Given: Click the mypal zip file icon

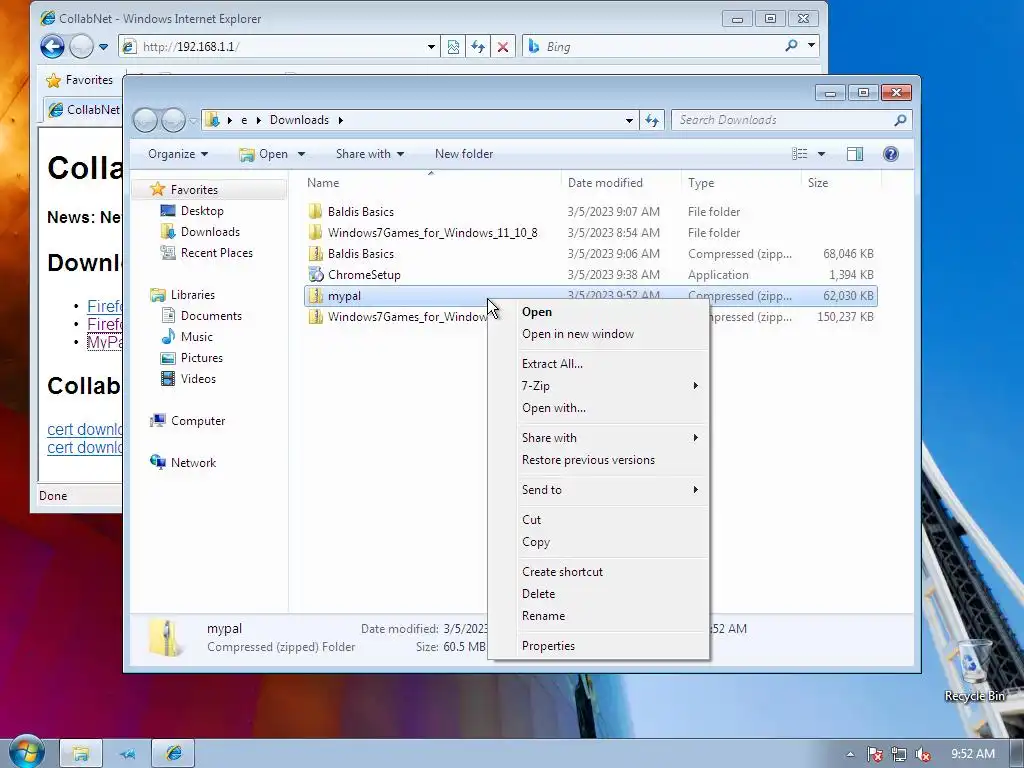Looking at the screenshot, I should (316, 296).
